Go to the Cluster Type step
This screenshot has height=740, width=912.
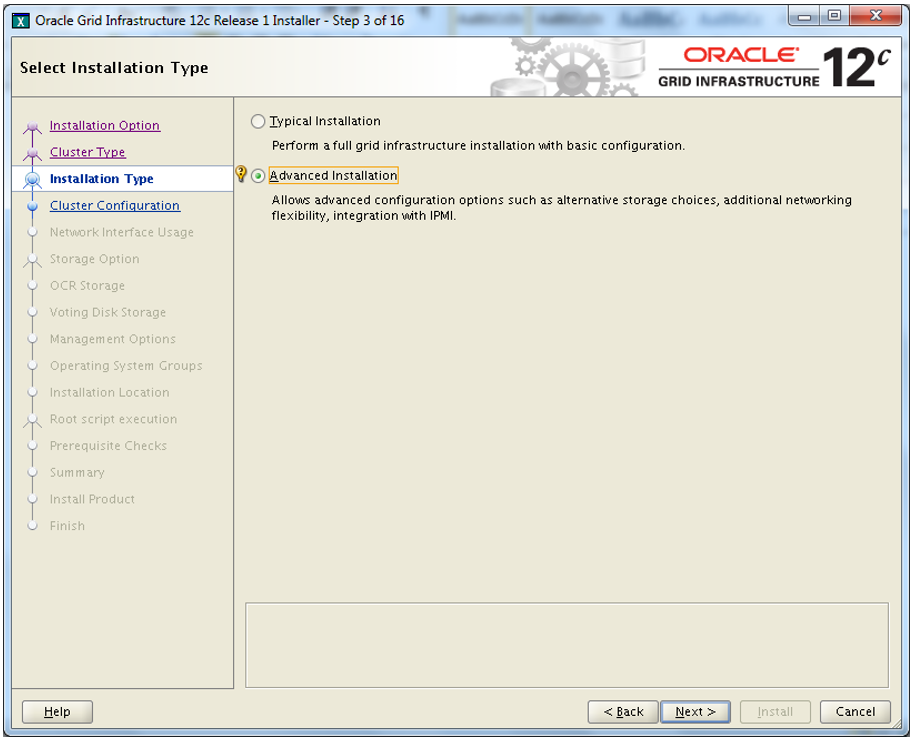point(87,152)
